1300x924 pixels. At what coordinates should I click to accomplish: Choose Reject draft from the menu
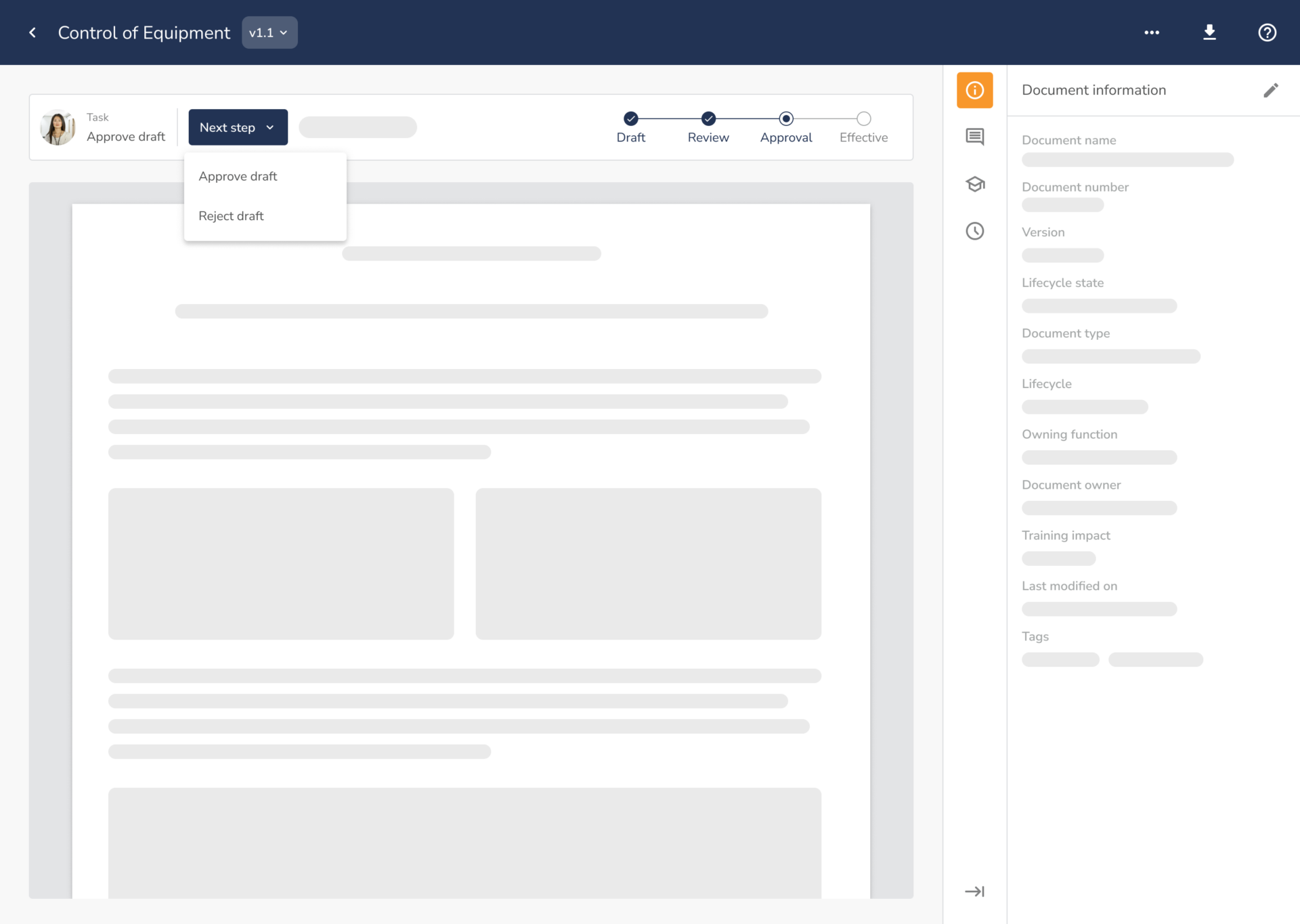point(231,216)
